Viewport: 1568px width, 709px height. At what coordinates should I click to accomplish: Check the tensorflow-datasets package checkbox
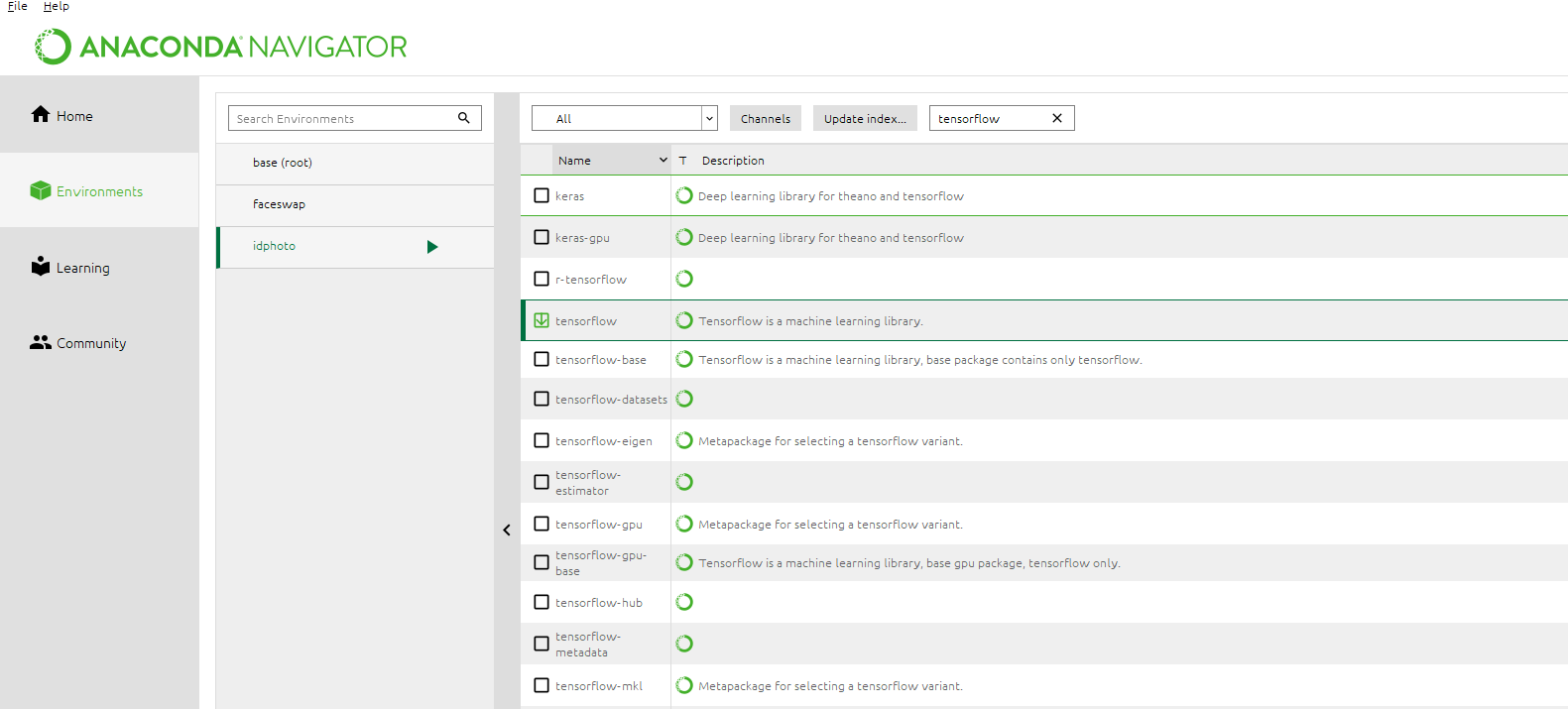pyautogui.click(x=542, y=399)
